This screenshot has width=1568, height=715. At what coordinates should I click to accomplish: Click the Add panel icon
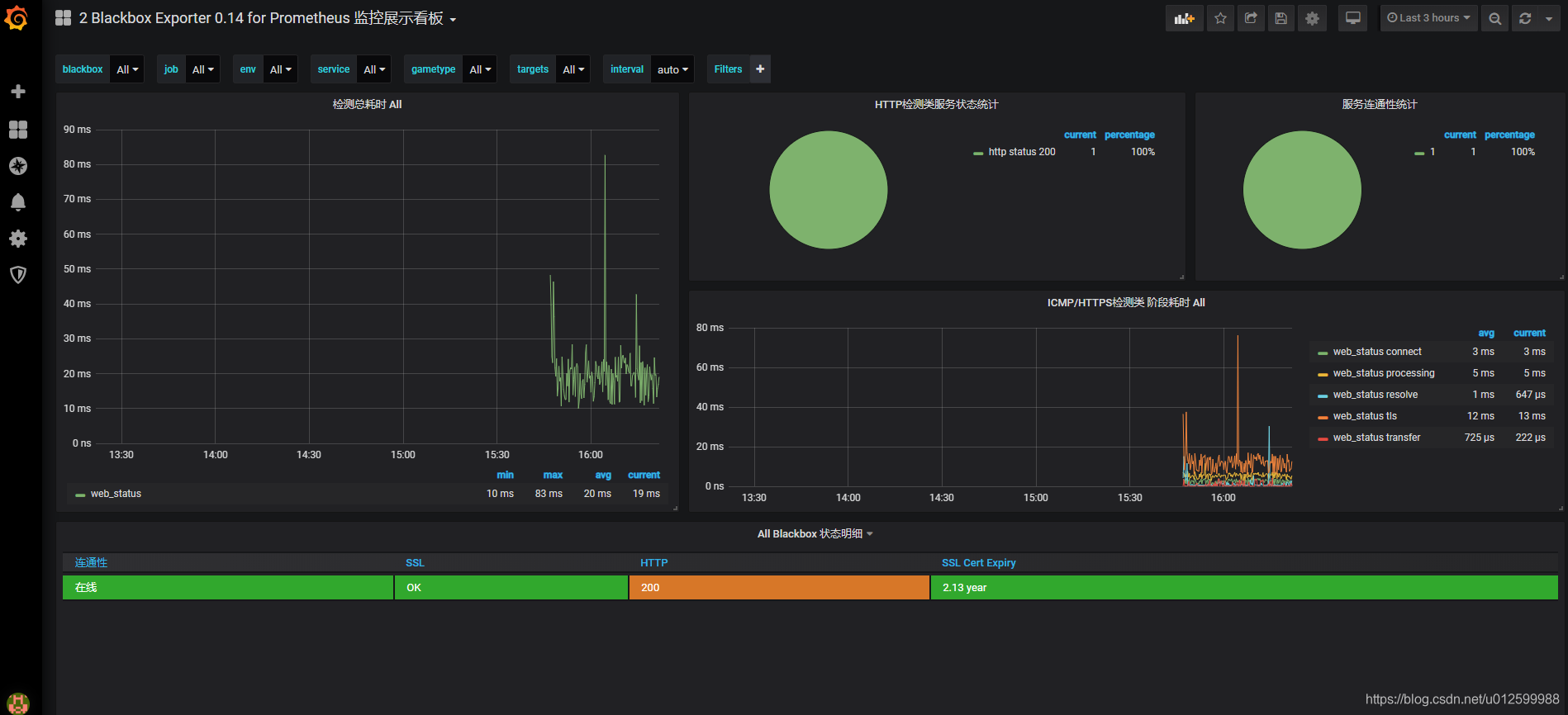[x=1185, y=18]
